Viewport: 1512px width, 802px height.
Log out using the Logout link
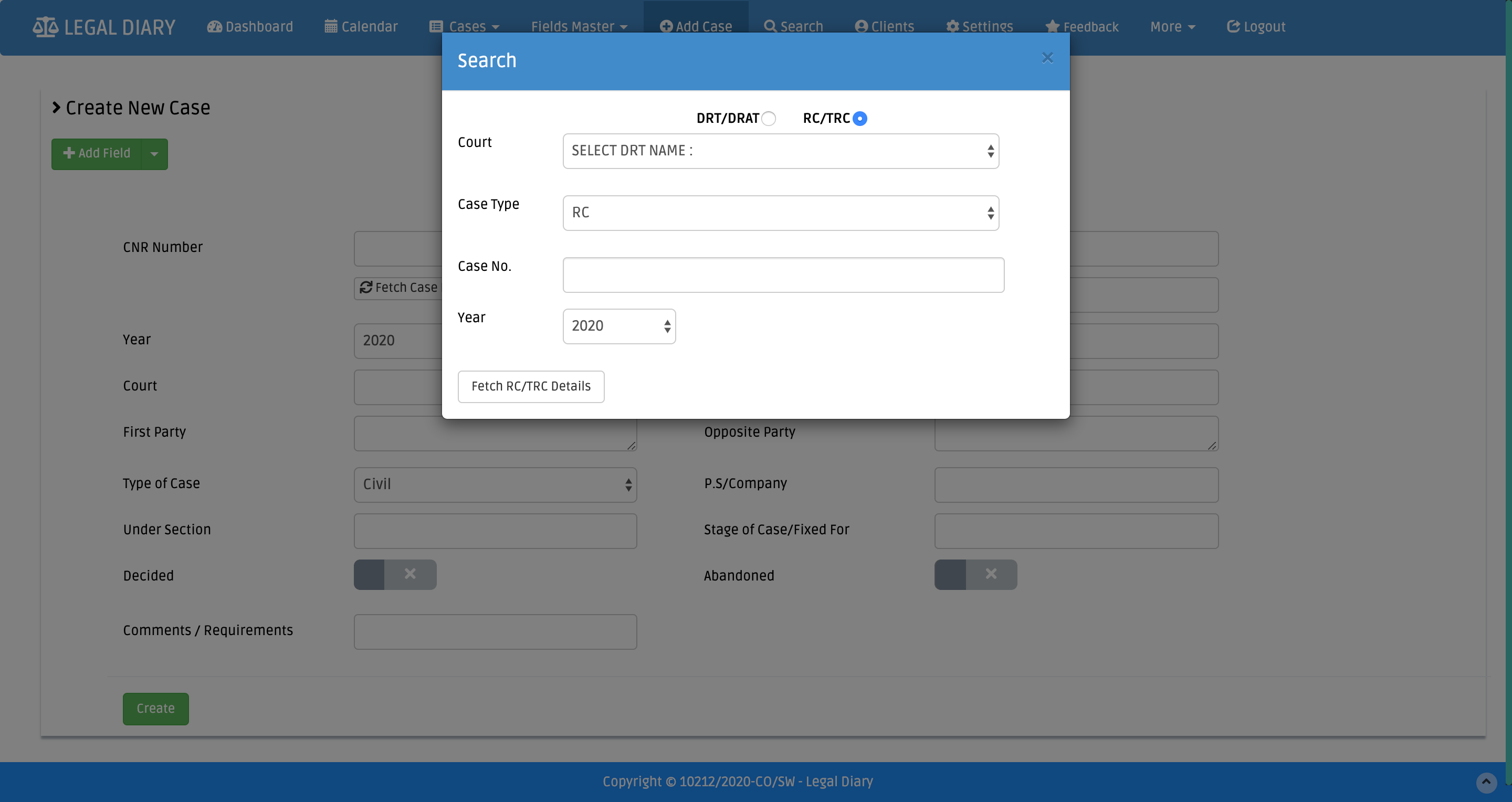tap(1256, 27)
